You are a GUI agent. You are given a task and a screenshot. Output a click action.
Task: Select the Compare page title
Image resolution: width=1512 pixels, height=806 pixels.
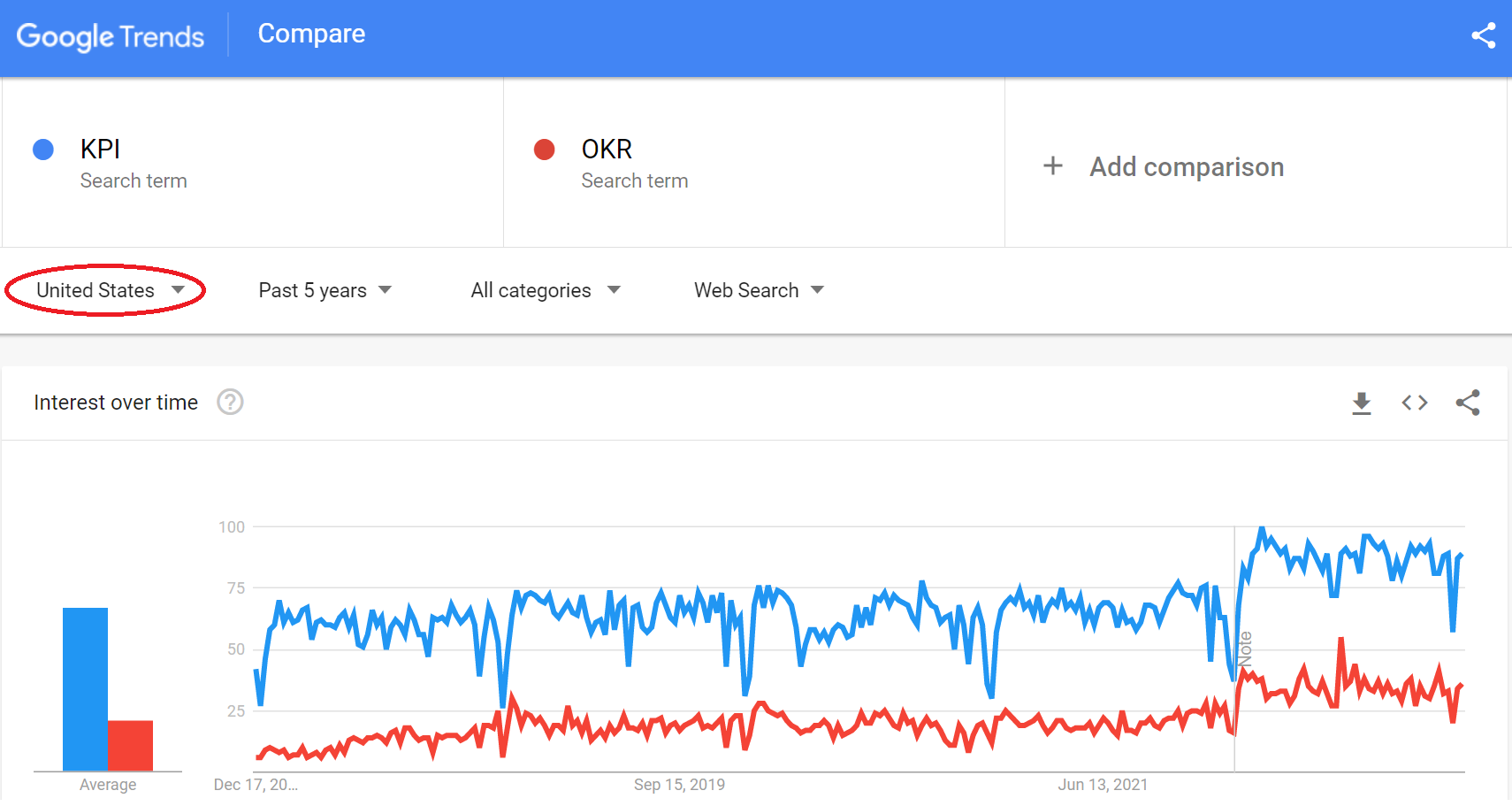311,34
